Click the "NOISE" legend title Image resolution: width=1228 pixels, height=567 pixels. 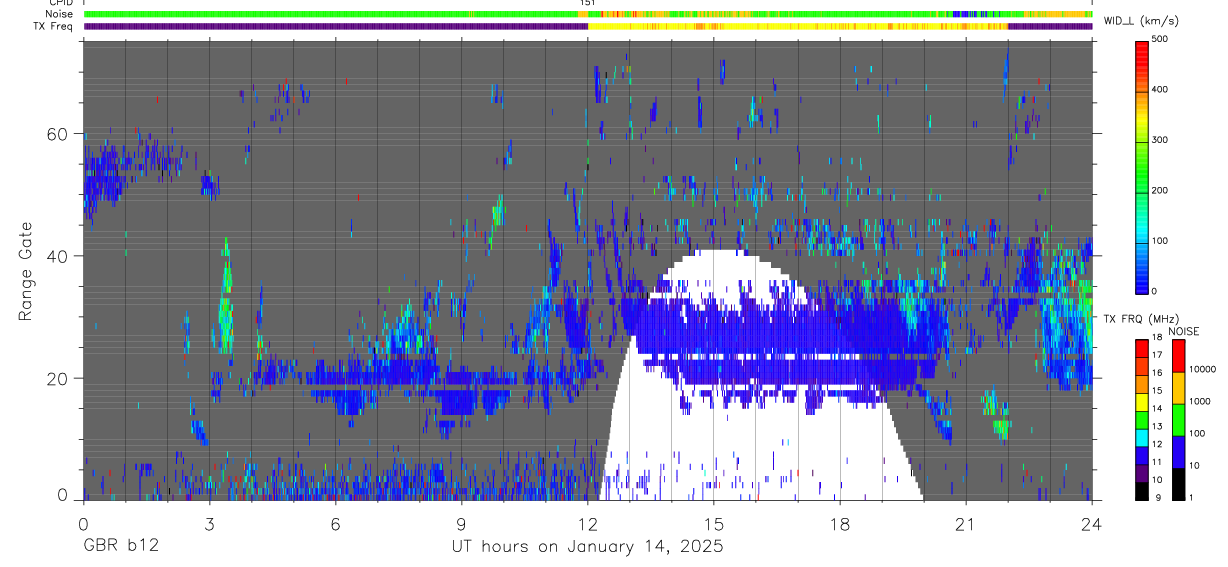pos(1185,331)
